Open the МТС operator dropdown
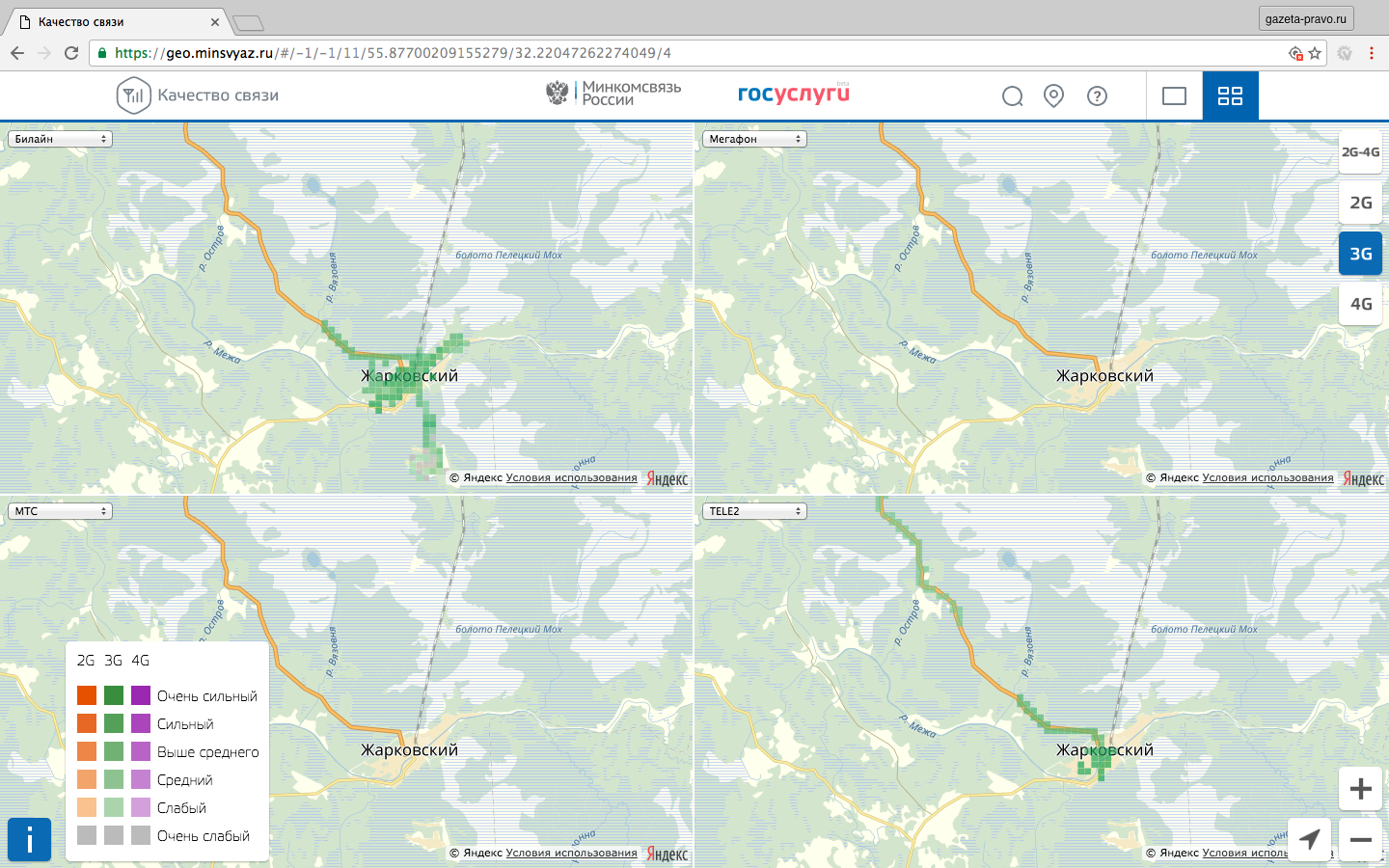This screenshot has width=1389, height=868. [60, 511]
